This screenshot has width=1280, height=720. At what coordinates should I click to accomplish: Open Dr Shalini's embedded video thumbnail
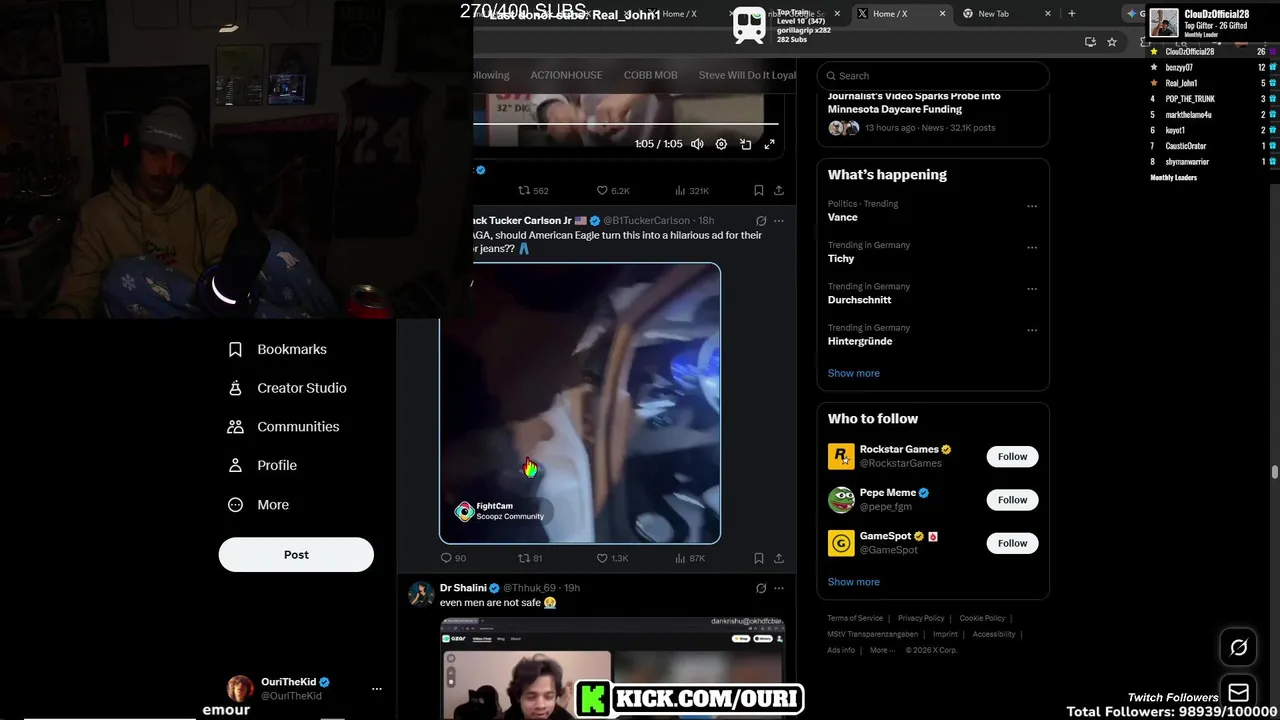coord(612,668)
